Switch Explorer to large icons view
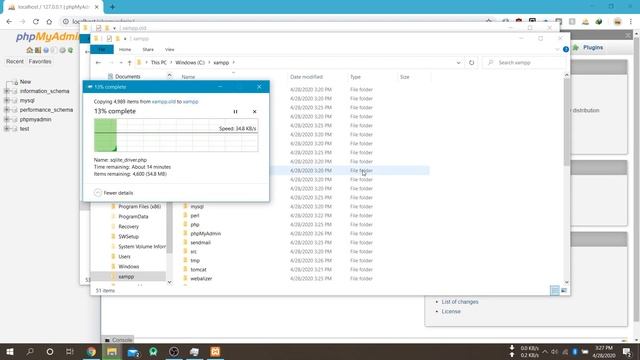The width and height of the screenshot is (640, 360). click(x=564, y=290)
